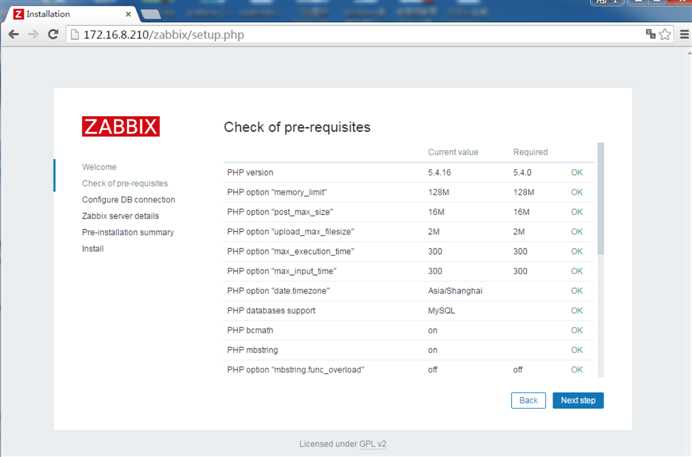This screenshot has height=457, width=692.
Task: Click the translate icon in address bar
Action: (x=651, y=34)
